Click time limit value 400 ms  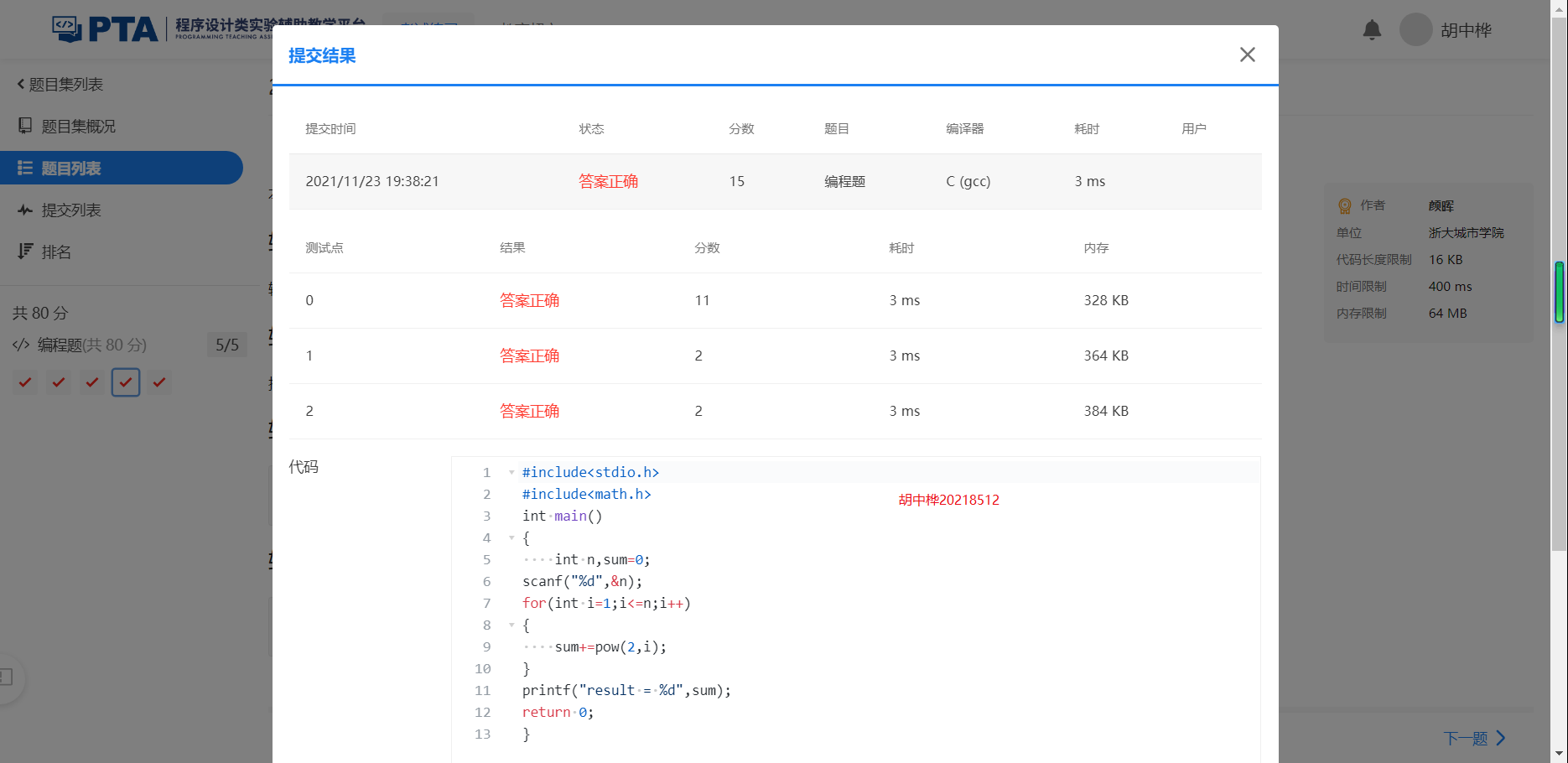(x=1451, y=286)
